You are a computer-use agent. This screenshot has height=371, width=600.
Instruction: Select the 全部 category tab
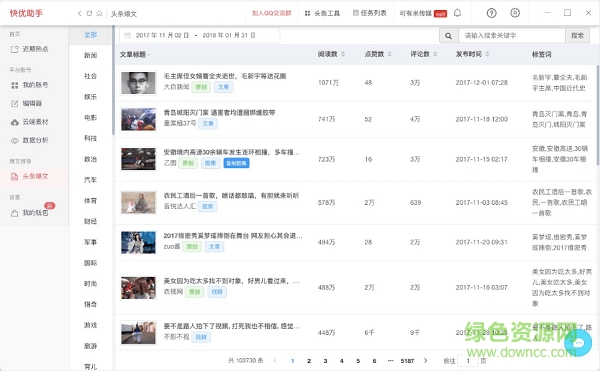coord(91,35)
